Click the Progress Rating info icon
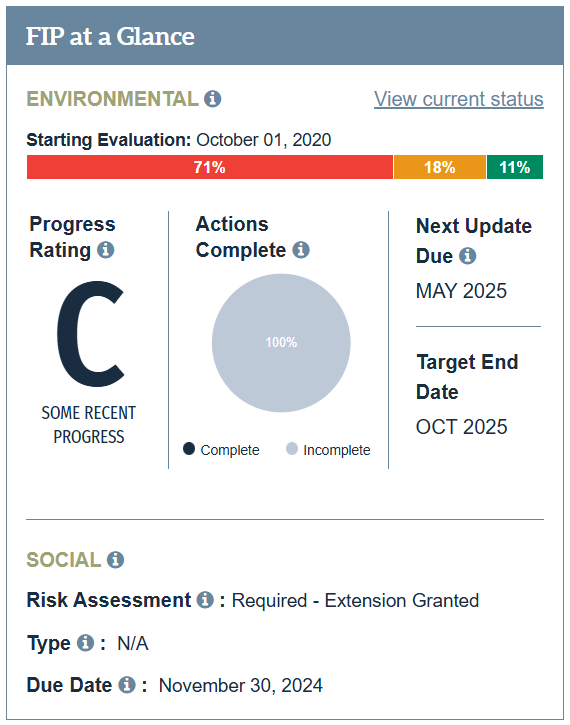This screenshot has width=570, height=725. [x=106, y=250]
